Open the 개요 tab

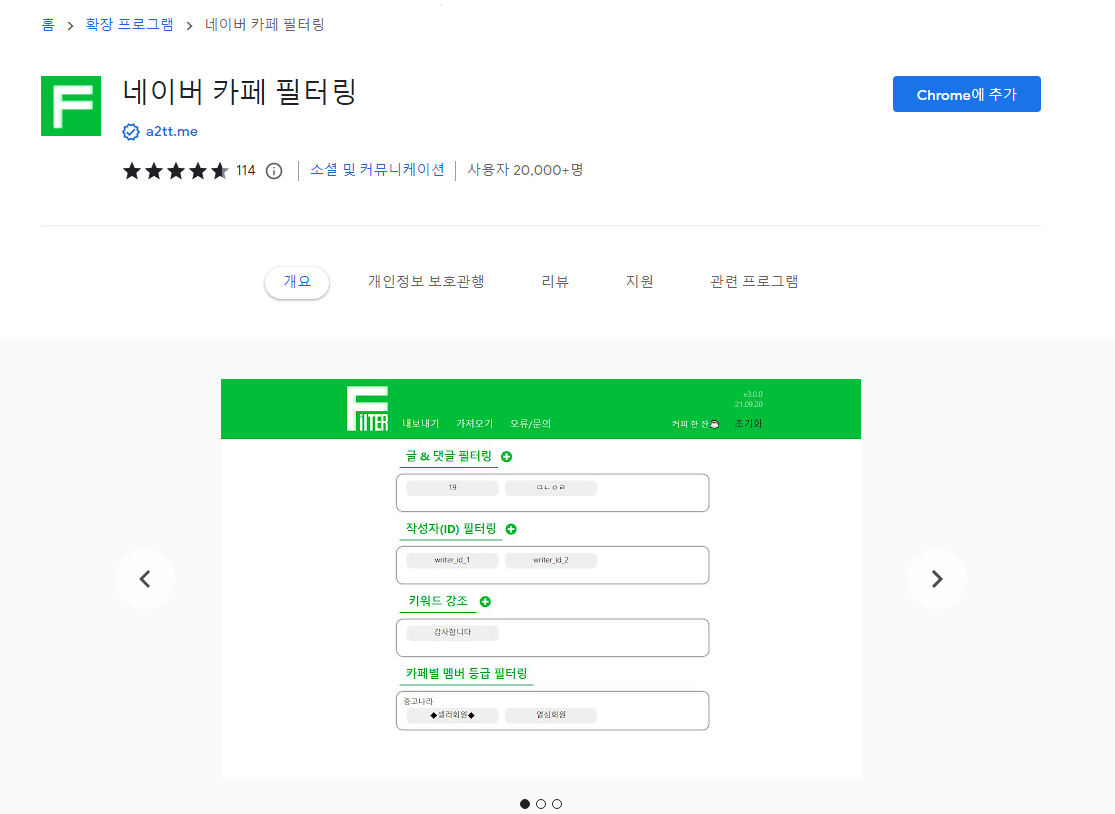pyautogui.click(x=297, y=282)
